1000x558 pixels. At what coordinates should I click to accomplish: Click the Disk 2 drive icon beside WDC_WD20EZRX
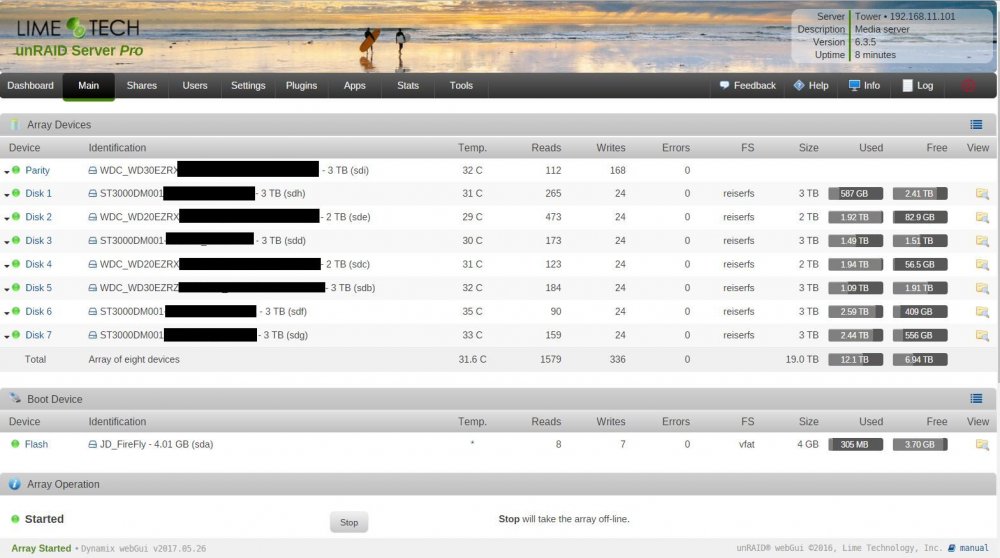pyautogui.click(x=92, y=217)
